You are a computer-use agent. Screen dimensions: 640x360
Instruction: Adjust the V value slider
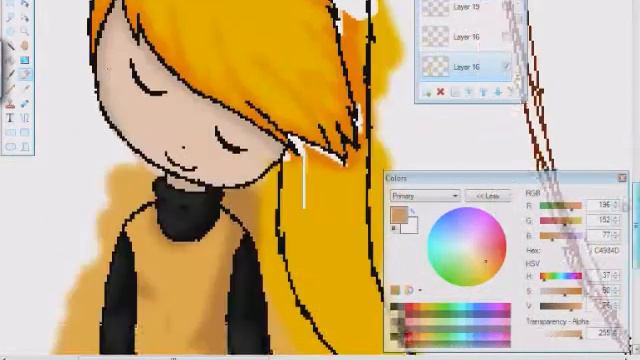pos(561,306)
